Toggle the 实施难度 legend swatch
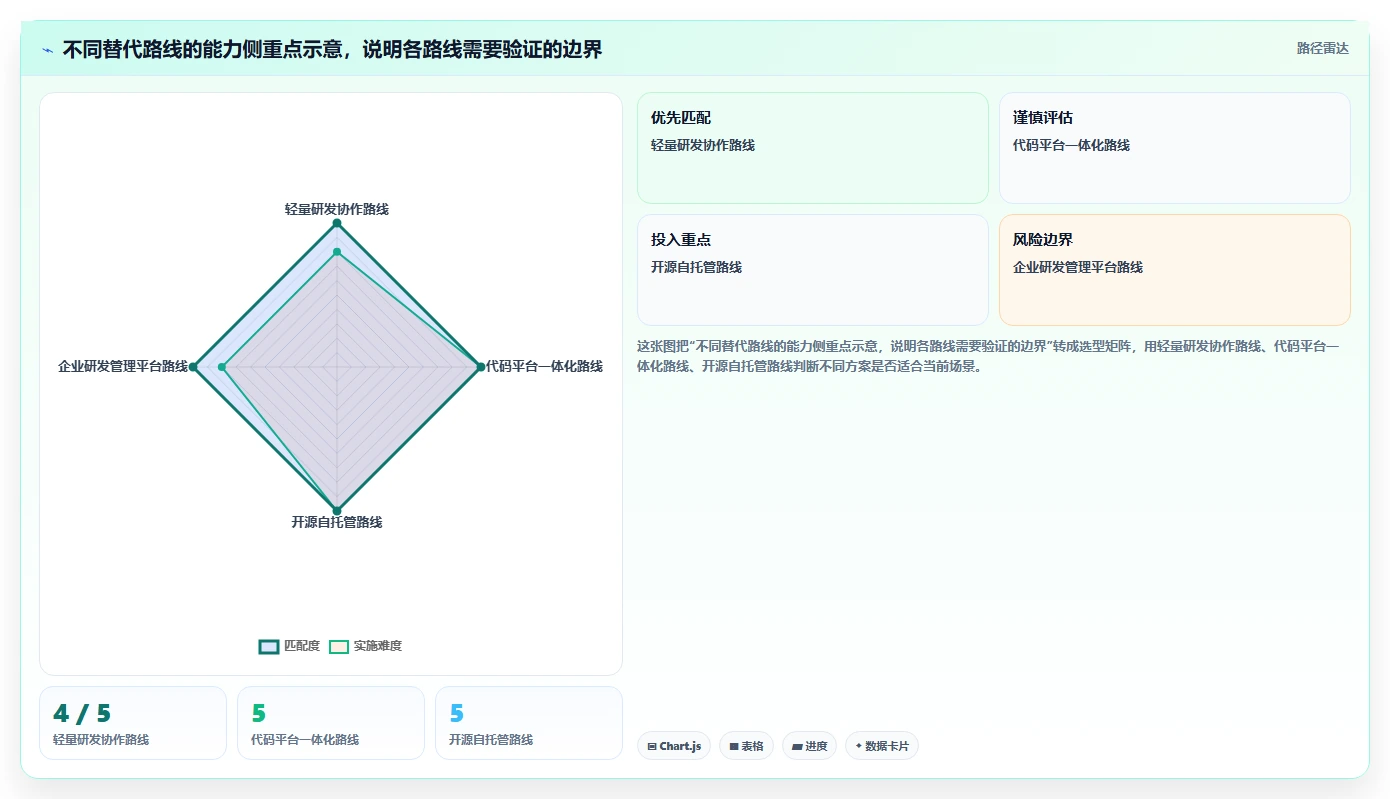The width and height of the screenshot is (1390, 799). click(x=339, y=646)
